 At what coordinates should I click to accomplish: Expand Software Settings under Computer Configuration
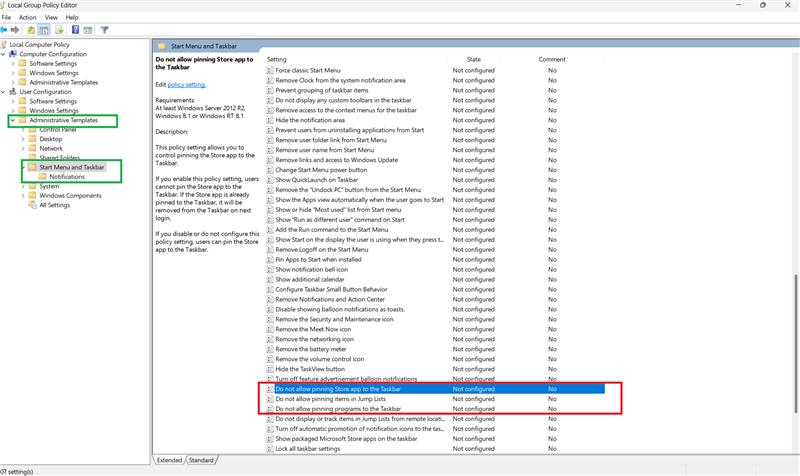pos(13,64)
